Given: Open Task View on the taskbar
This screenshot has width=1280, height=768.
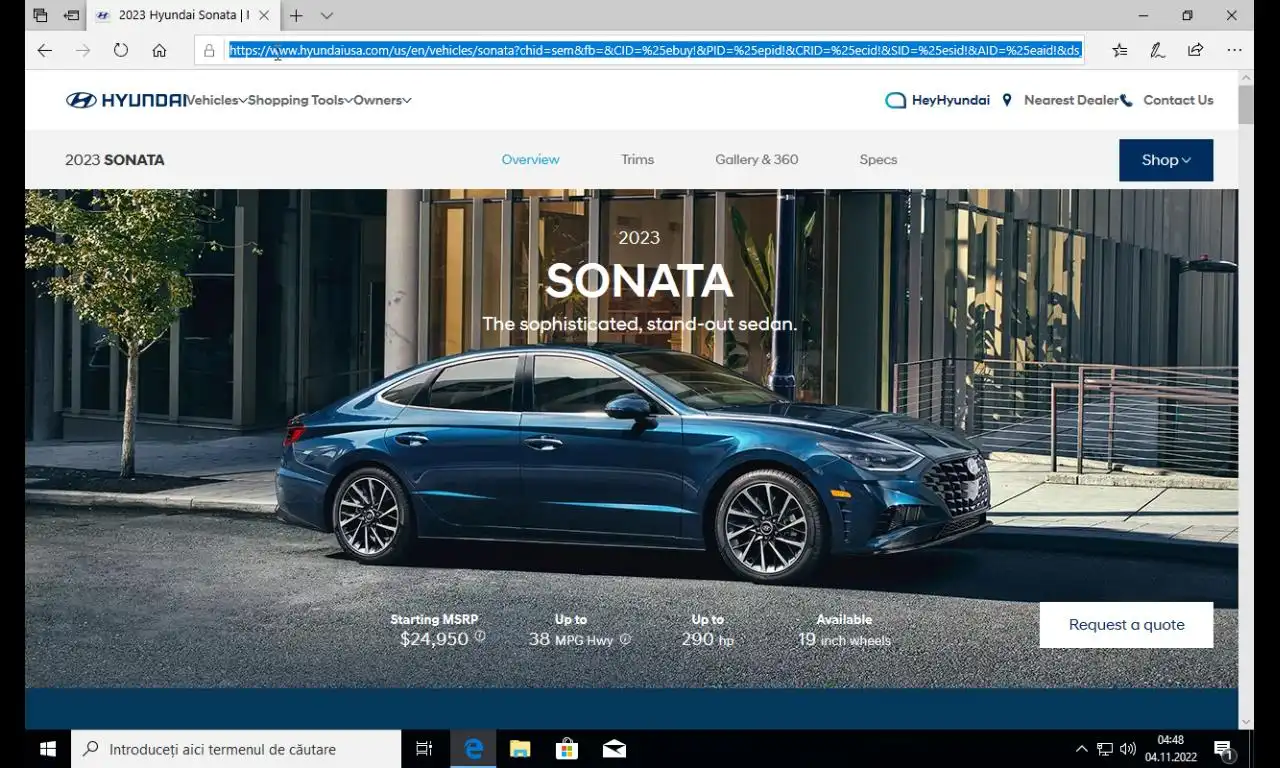Looking at the screenshot, I should coord(424,749).
